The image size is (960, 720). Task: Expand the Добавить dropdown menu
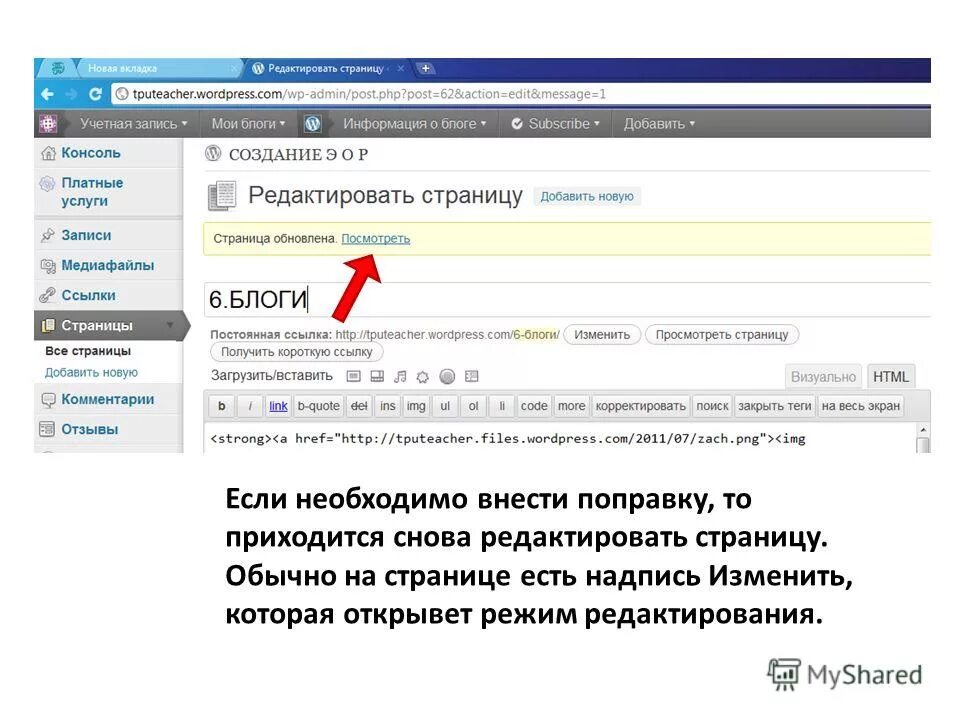click(655, 123)
